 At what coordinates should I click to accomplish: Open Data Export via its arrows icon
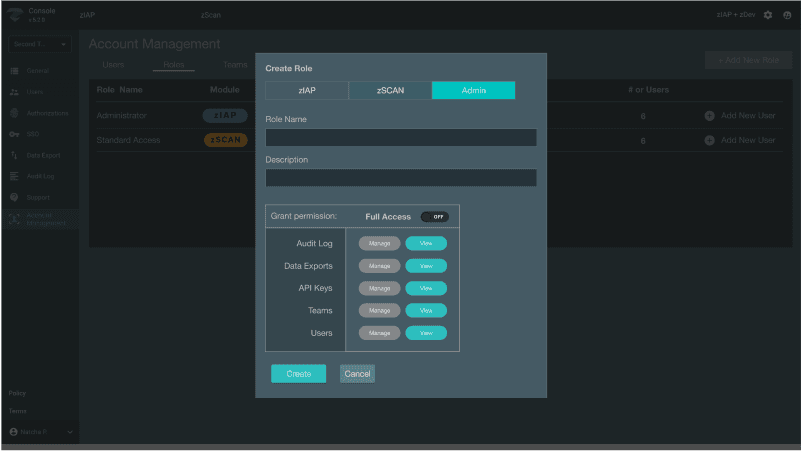pyautogui.click(x=14, y=155)
